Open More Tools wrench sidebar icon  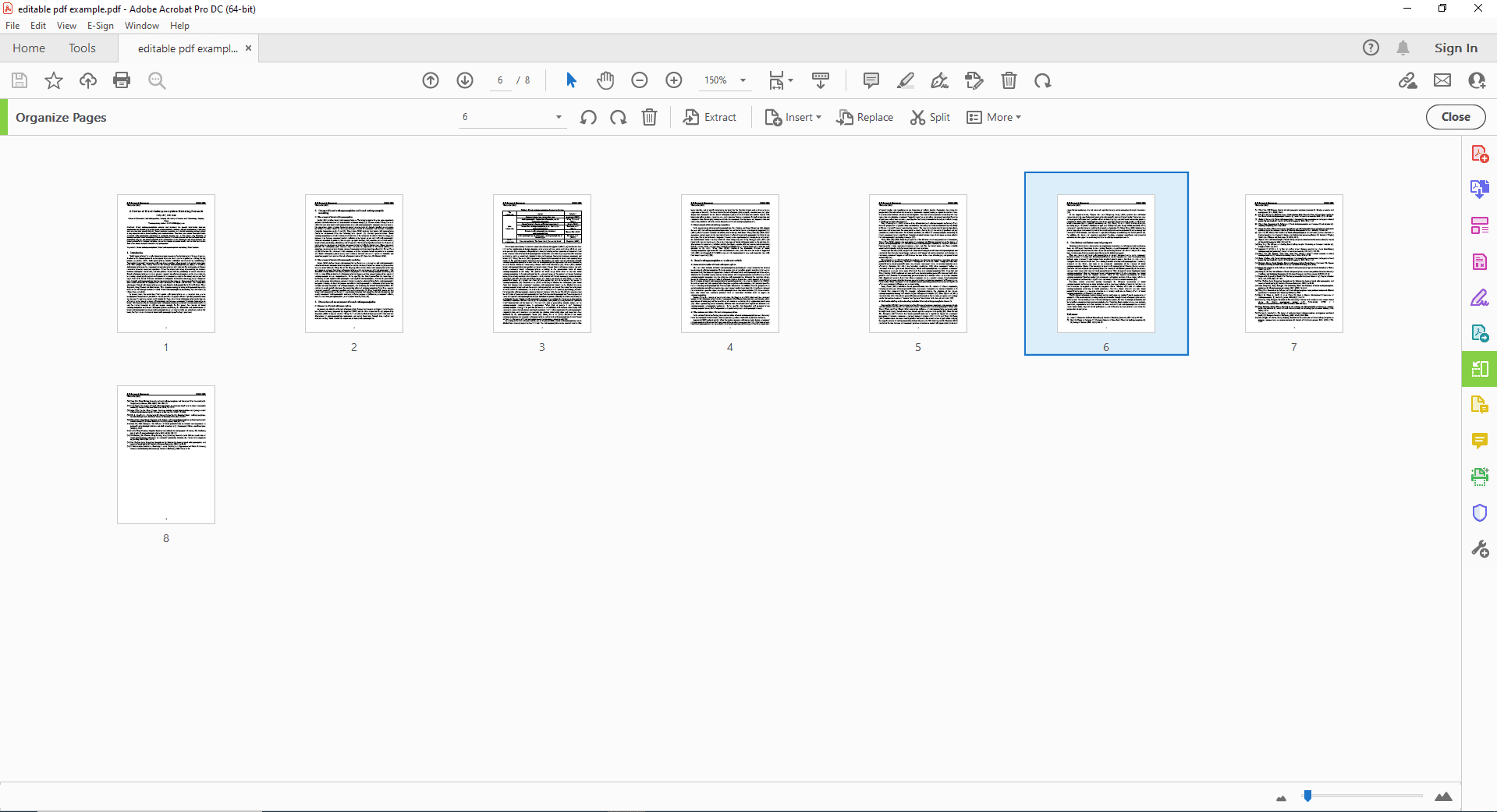1480,549
